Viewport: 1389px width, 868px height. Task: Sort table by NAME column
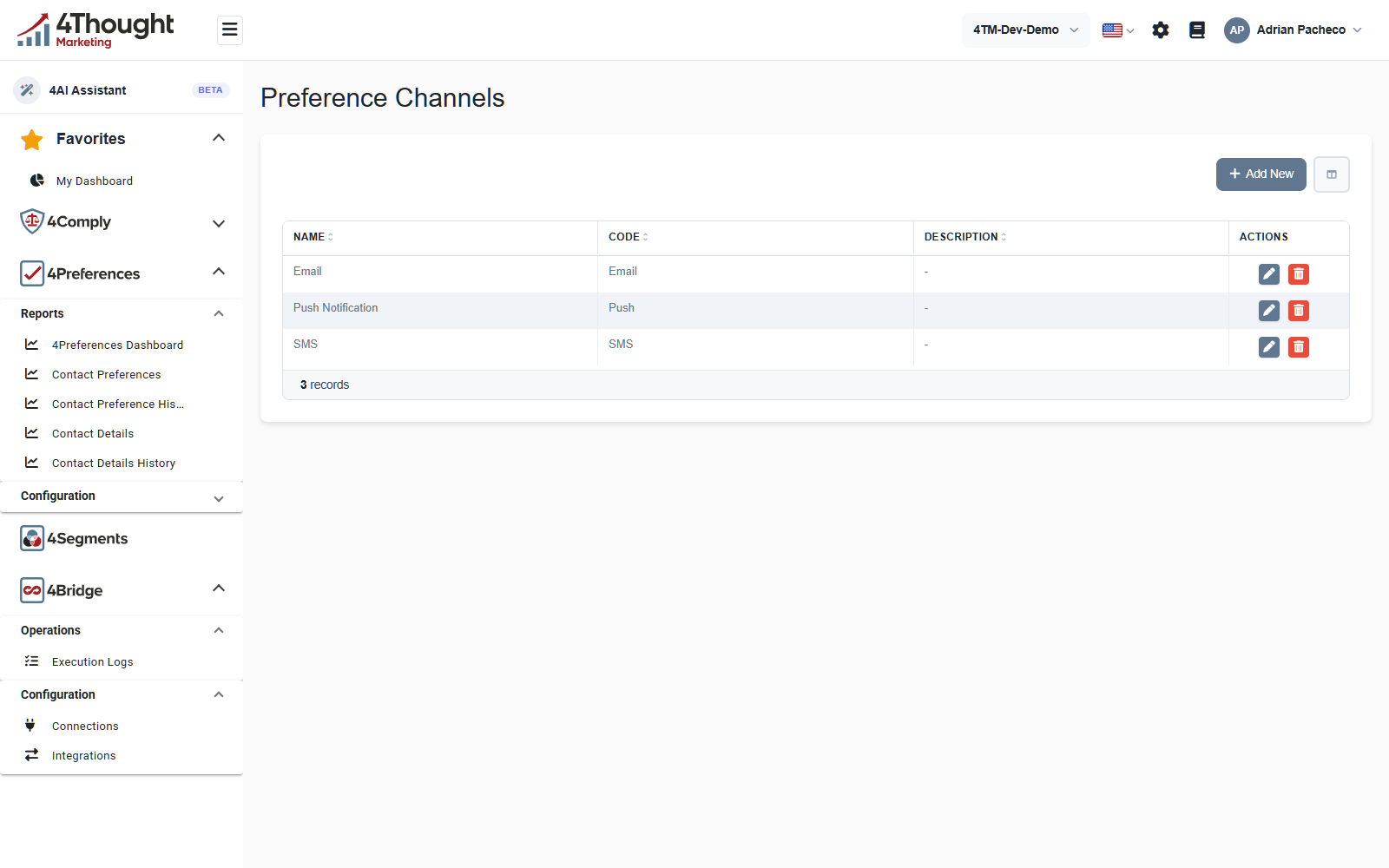point(313,237)
